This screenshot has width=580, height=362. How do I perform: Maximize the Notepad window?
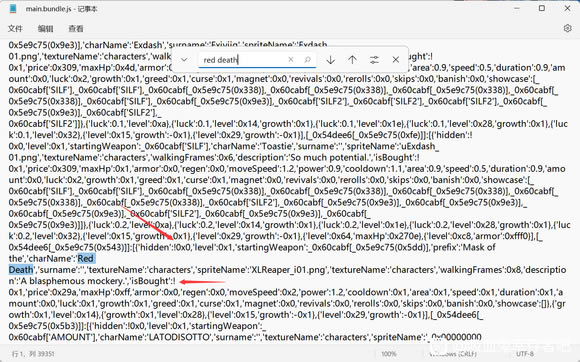click(x=542, y=8)
